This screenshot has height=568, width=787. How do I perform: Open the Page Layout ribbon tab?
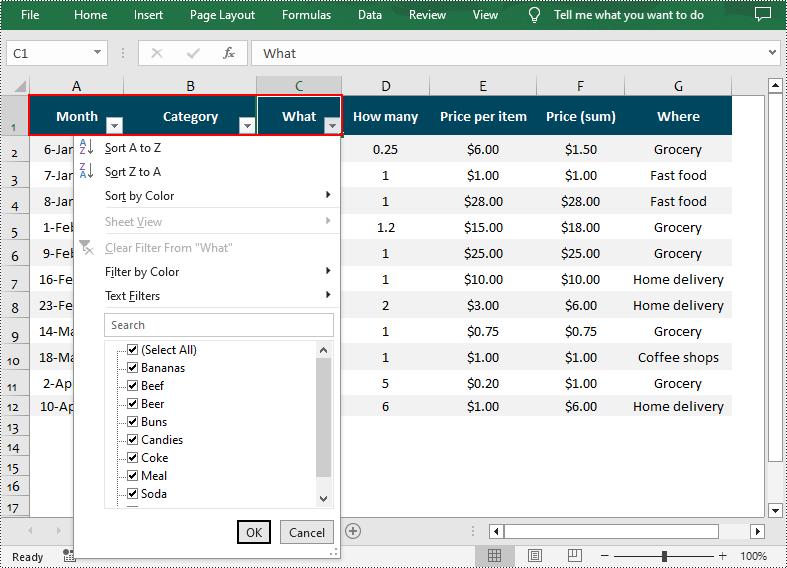222,15
